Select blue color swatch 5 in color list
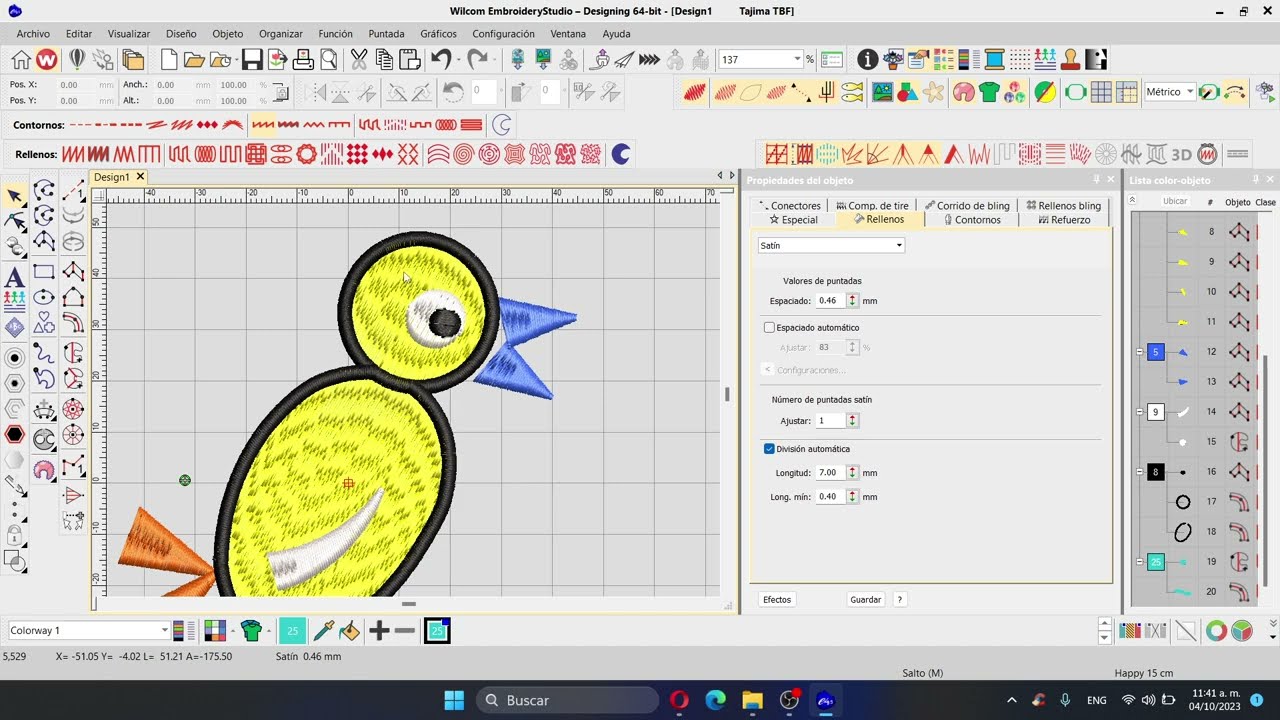The height and width of the screenshot is (720, 1280). [x=1155, y=352]
